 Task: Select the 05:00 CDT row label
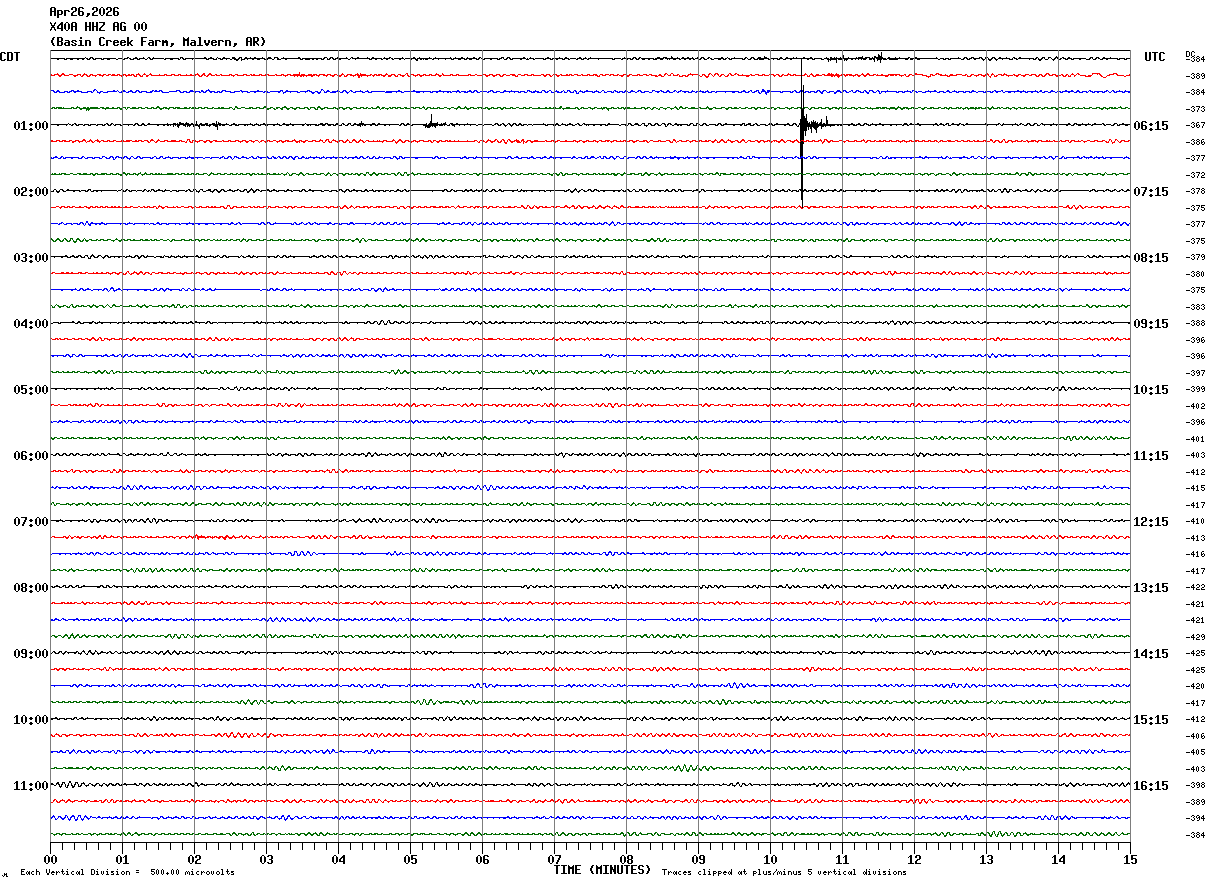(31, 389)
